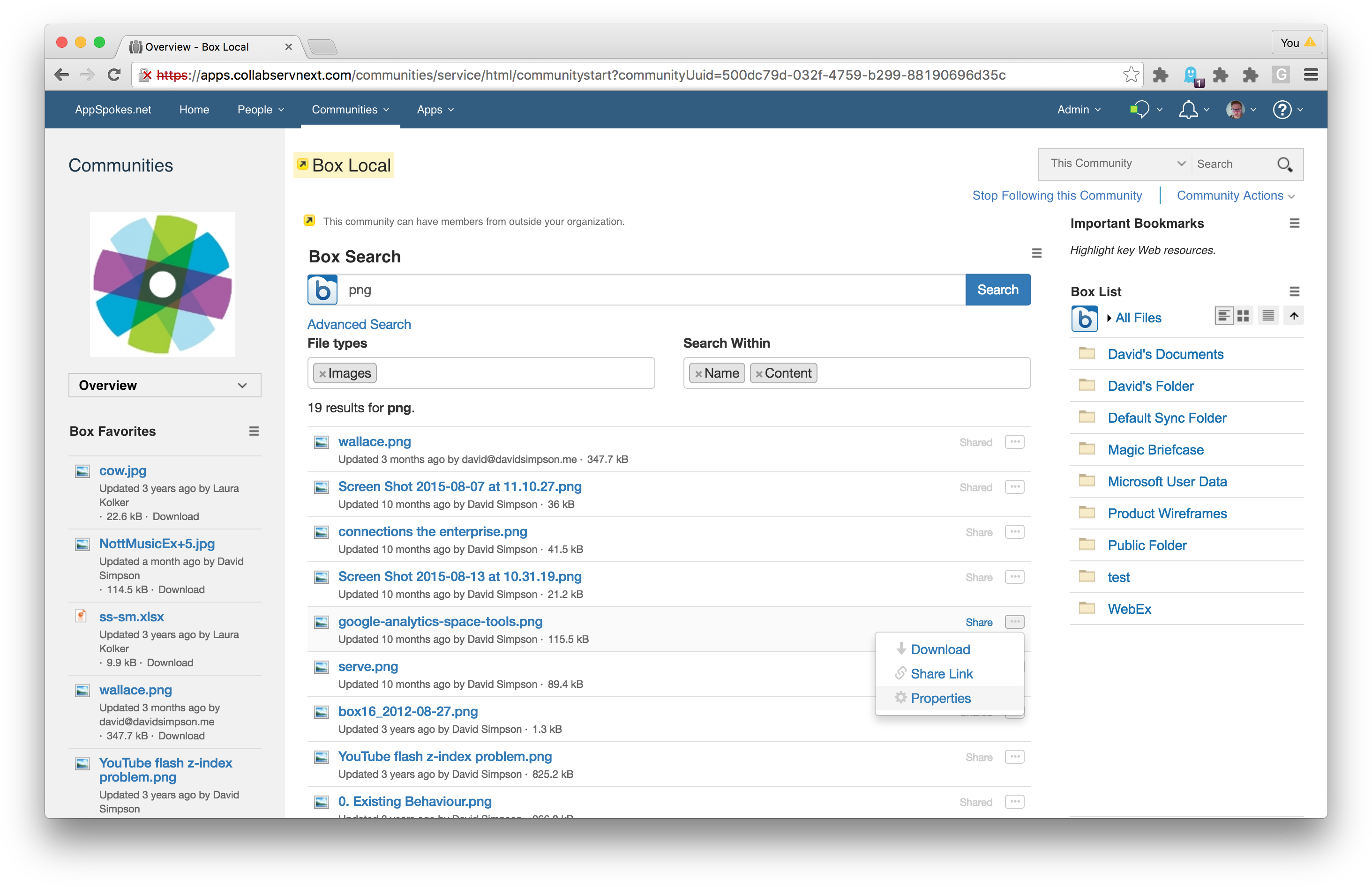Click the Box List grid view icon

pos(1243,316)
